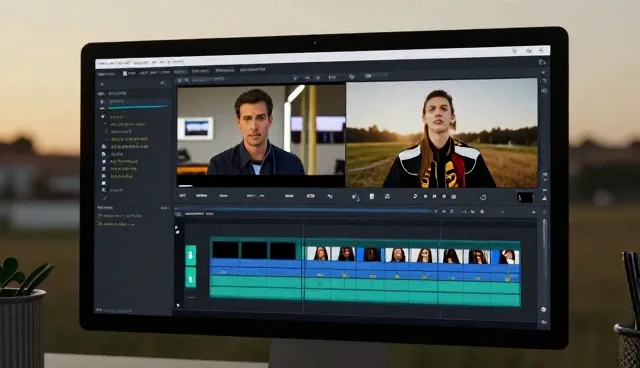640x368 pixels.
Task: Click the right preview showing the woman outdoors
Action: point(442,133)
